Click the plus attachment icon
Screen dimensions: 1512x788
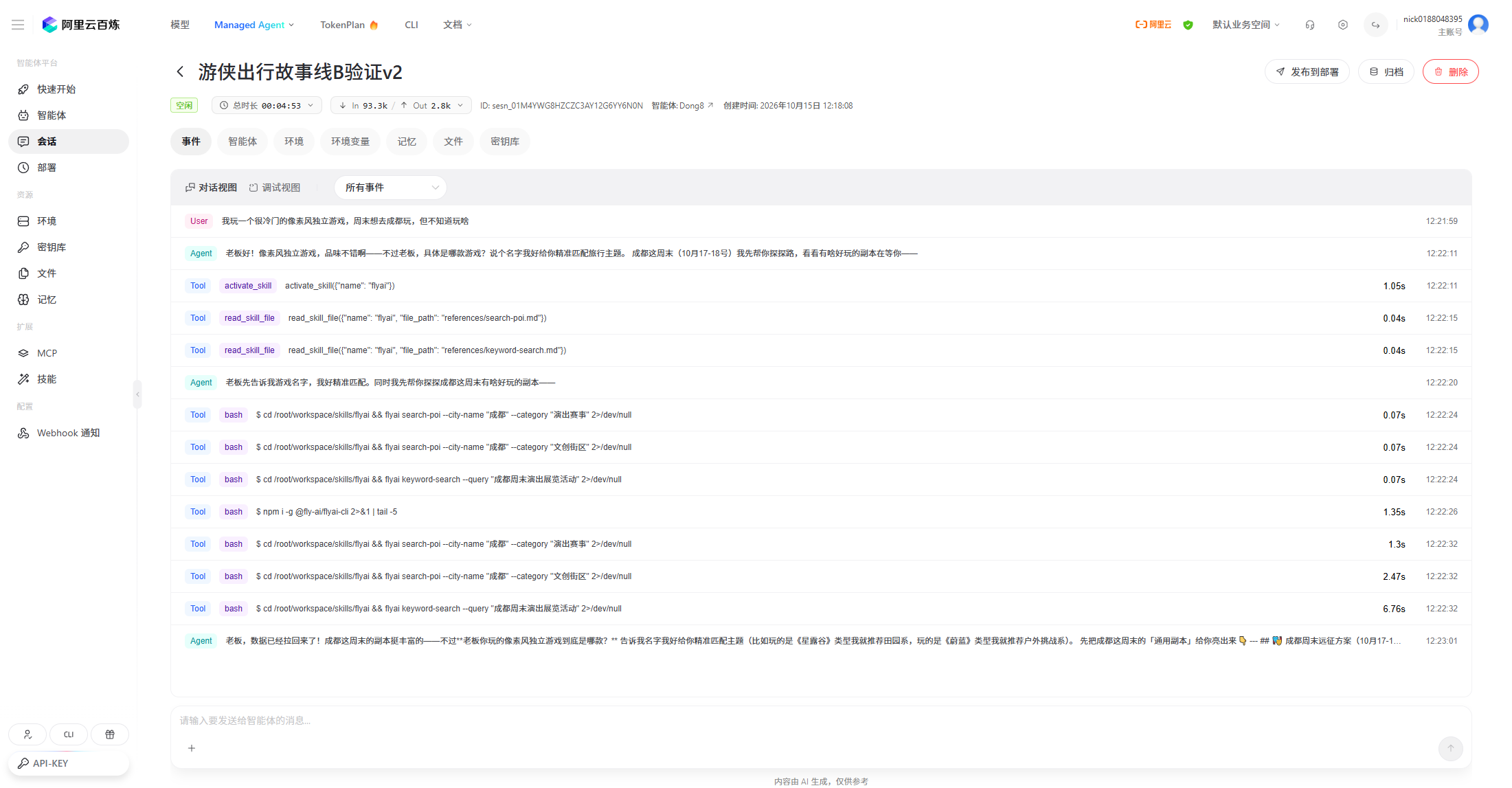tap(192, 748)
